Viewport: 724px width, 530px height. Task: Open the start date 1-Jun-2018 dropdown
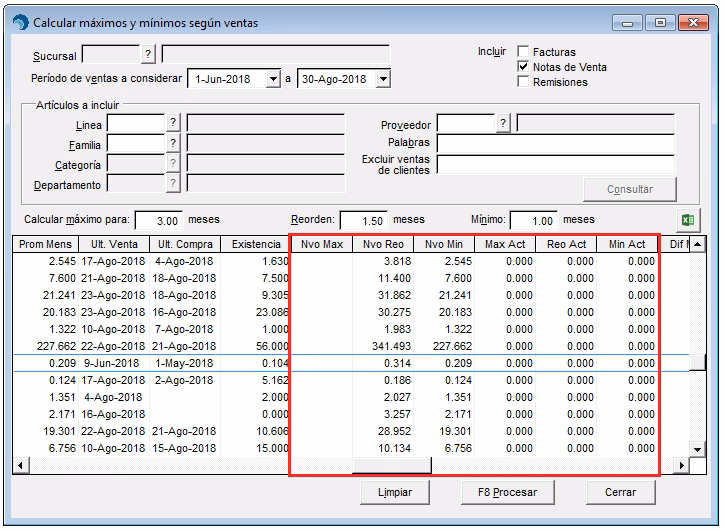click(x=274, y=79)
